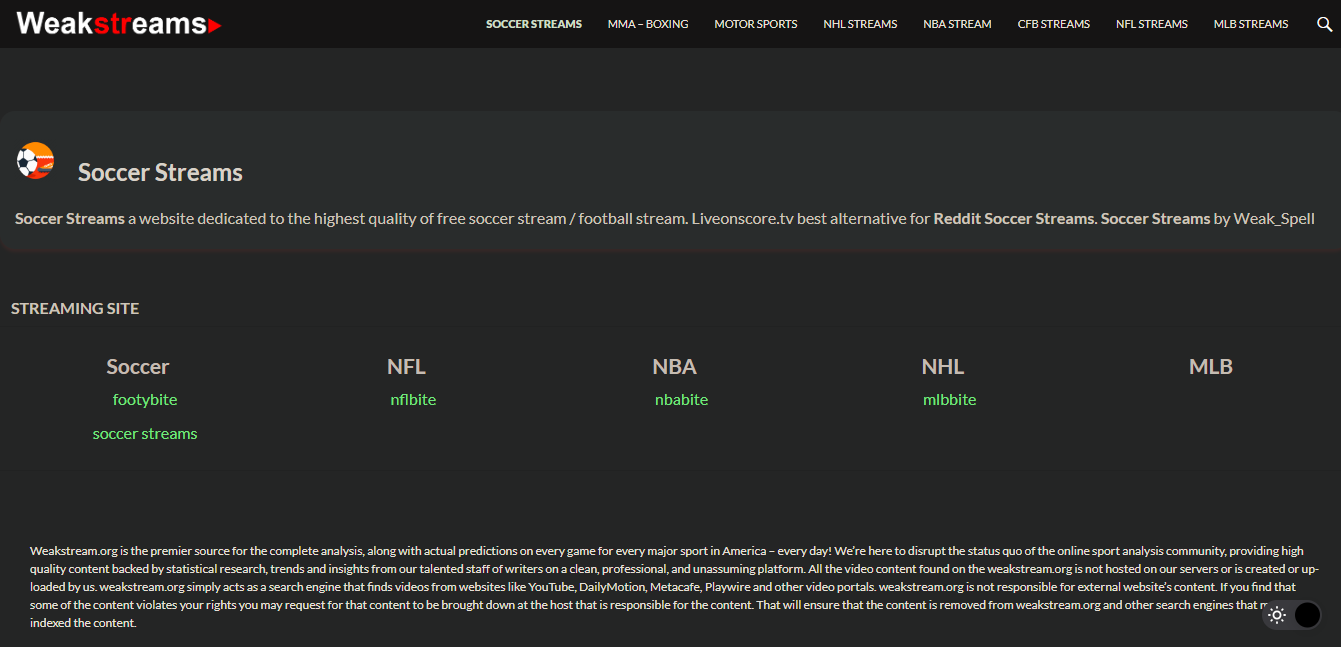The height and width of the screenshot is (647, 1341).
Task: Open the soccer streams green link
Action: click(x=145, y=434)
